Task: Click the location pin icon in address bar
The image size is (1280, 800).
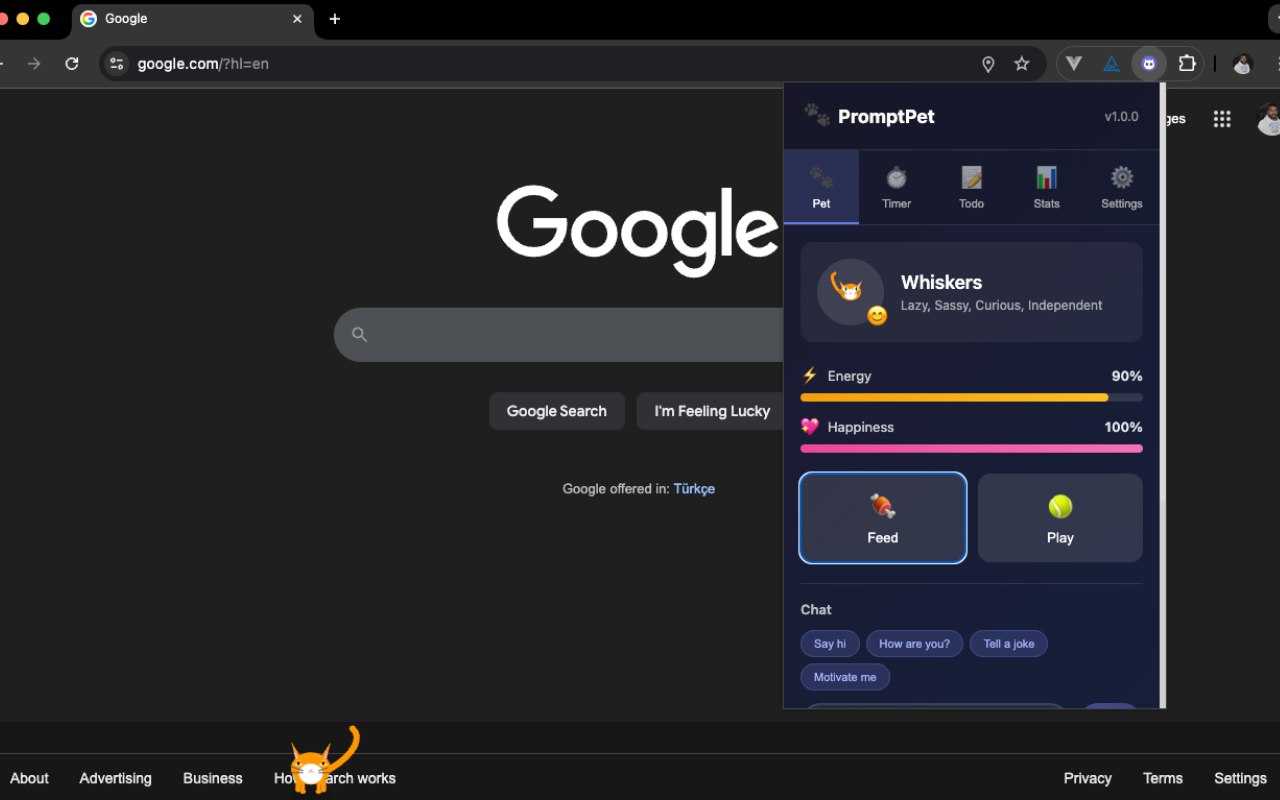Action: click(988, 64)
